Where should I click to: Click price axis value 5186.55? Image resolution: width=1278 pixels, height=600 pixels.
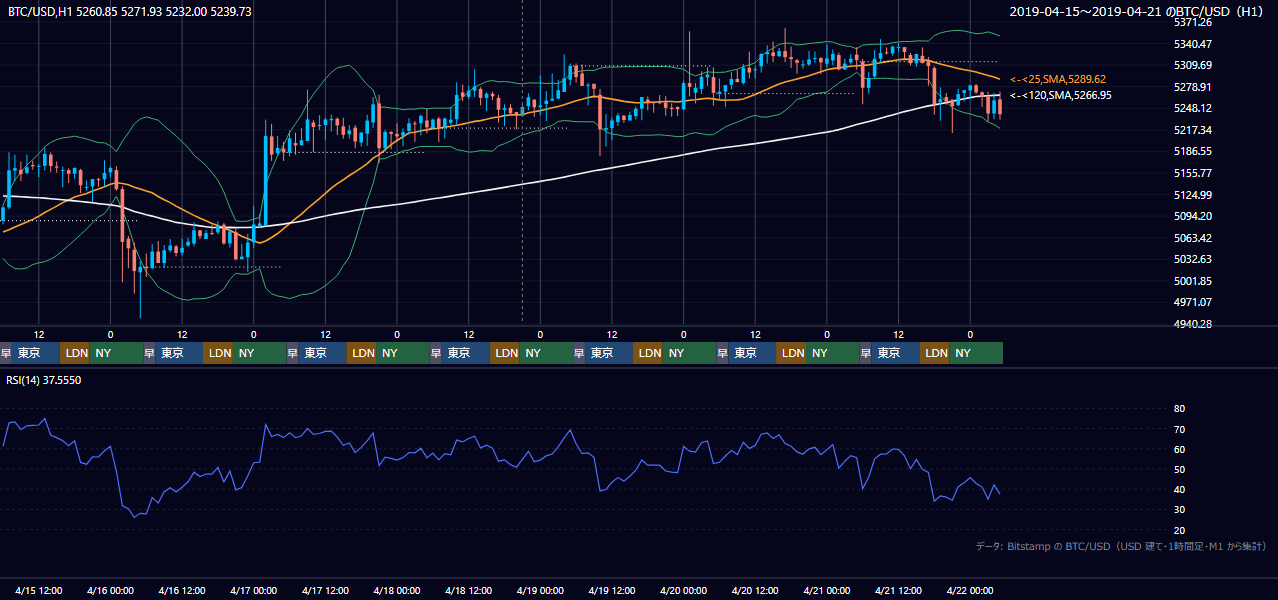1192,151
